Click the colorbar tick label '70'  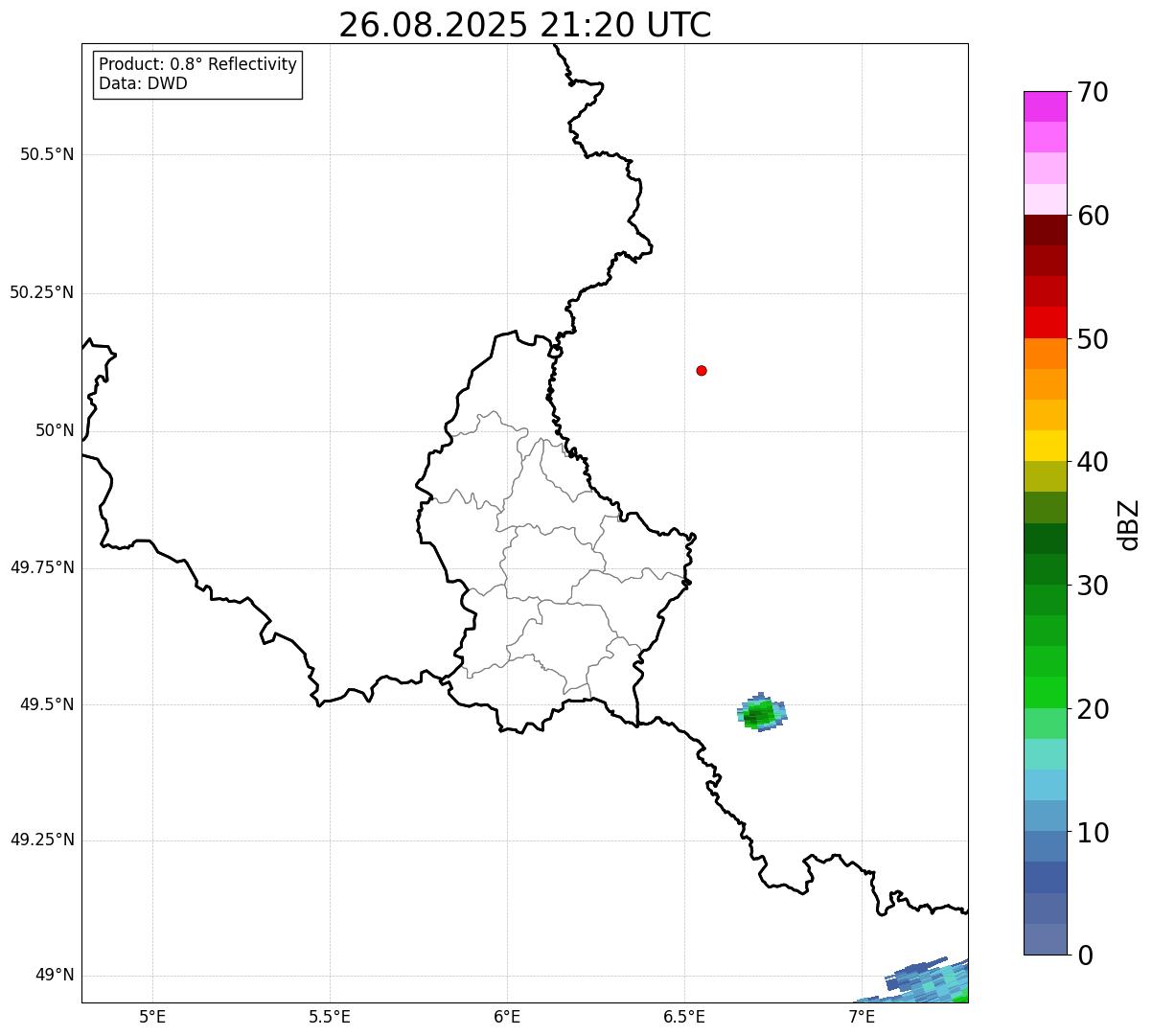1093,92
